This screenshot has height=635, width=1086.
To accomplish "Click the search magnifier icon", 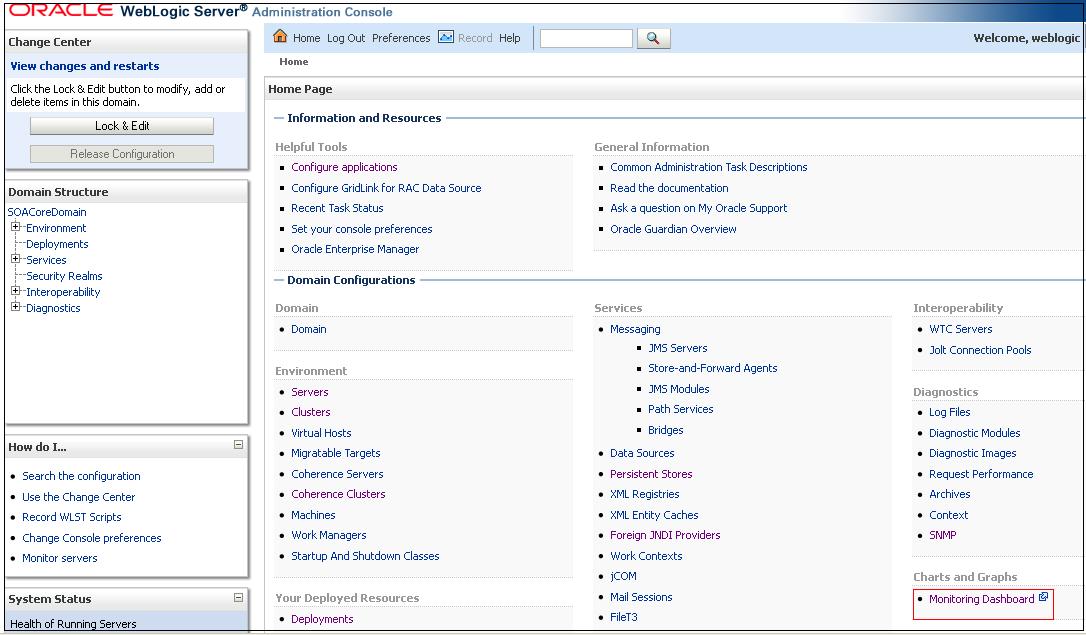I will tap(655, 39).
